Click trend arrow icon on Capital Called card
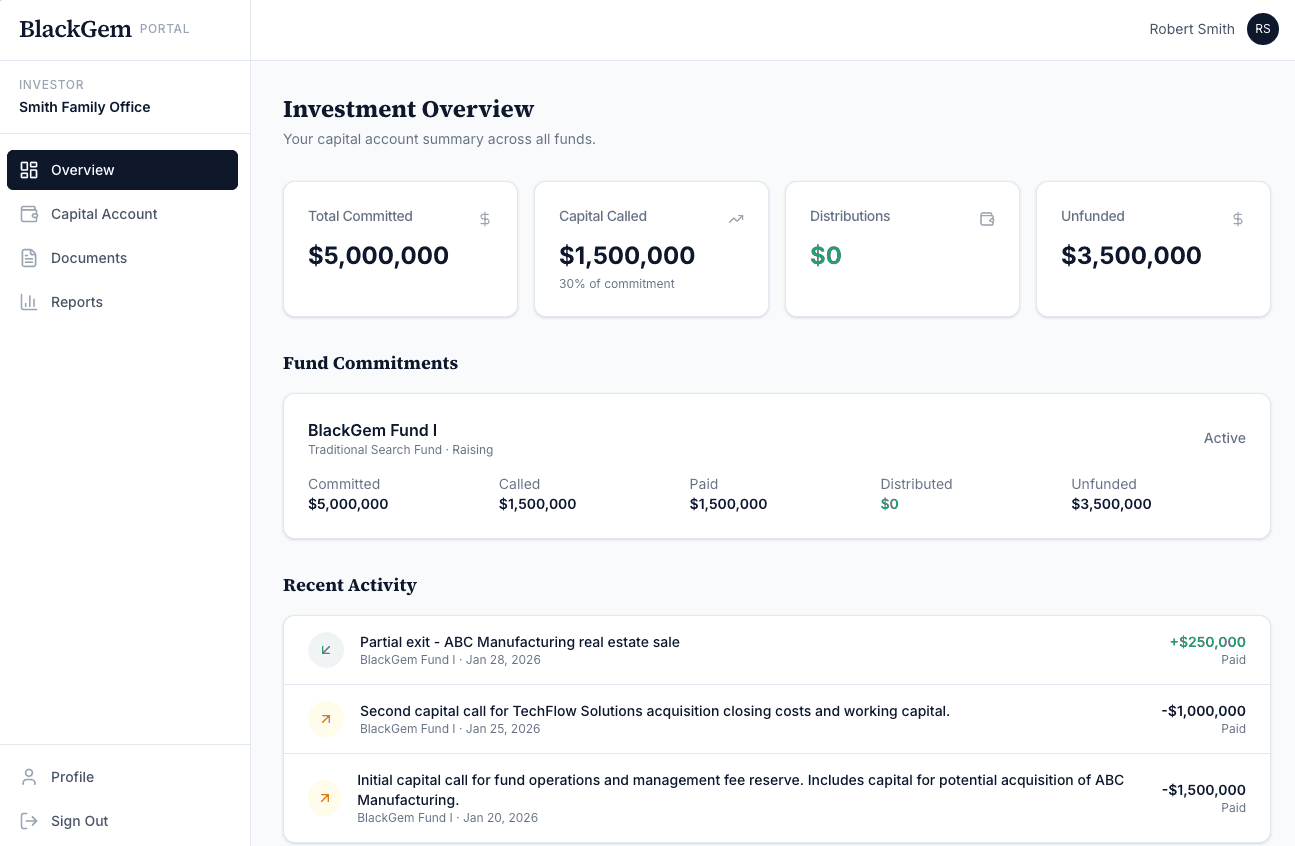This screenshot has width=1295, height=846. pyautogui.click(x=736, y=218)
